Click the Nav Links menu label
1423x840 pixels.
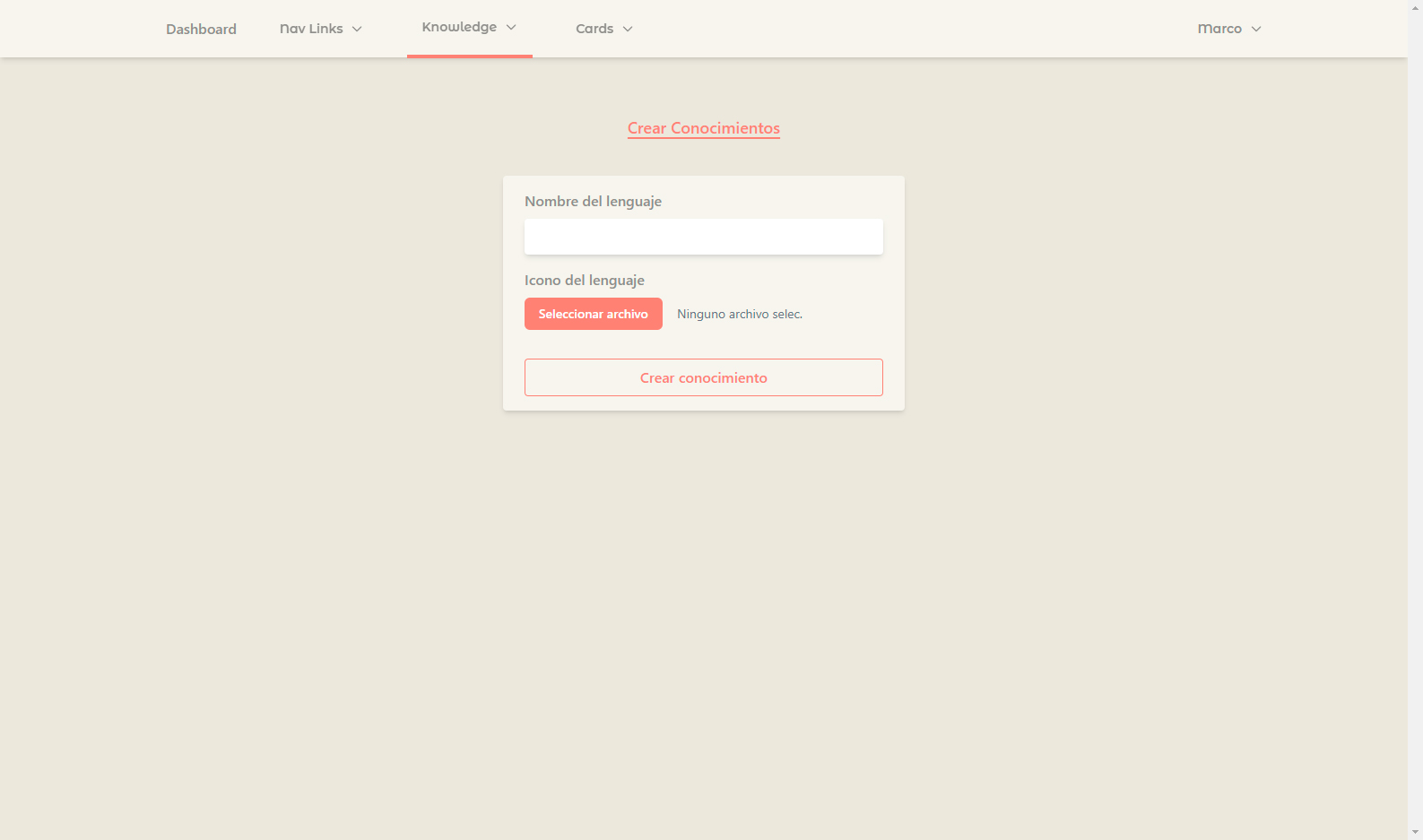point(311,29)
